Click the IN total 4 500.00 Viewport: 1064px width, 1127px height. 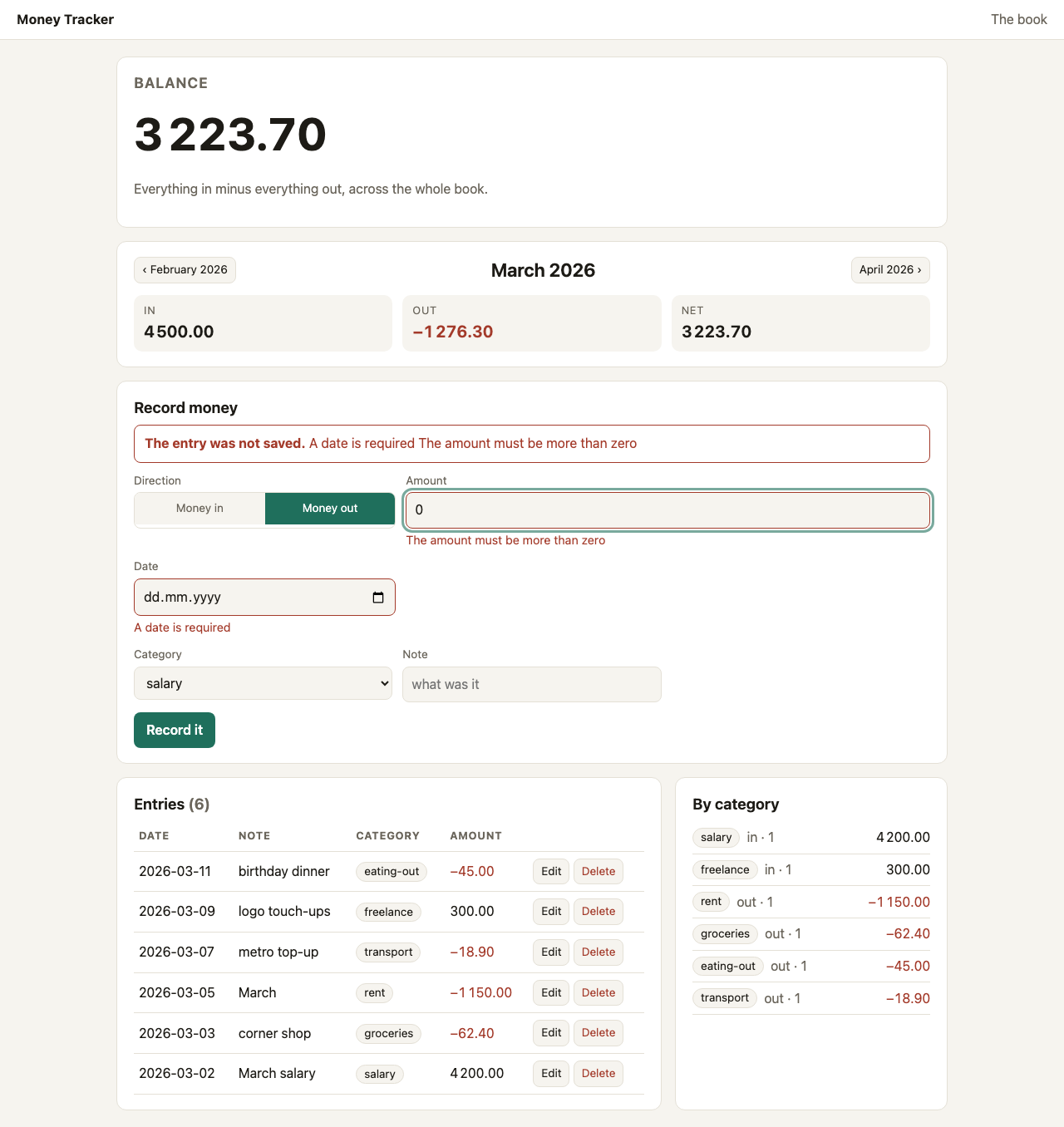pos(179,332)
